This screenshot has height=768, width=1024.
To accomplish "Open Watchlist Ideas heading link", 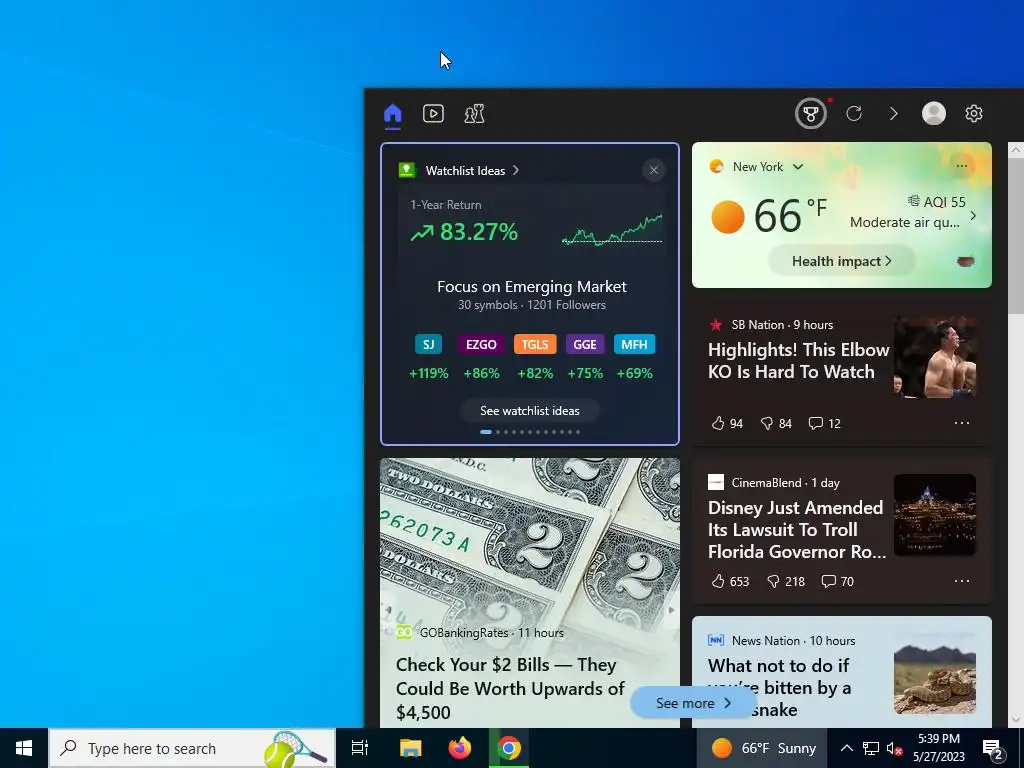I will click(472, 170).
